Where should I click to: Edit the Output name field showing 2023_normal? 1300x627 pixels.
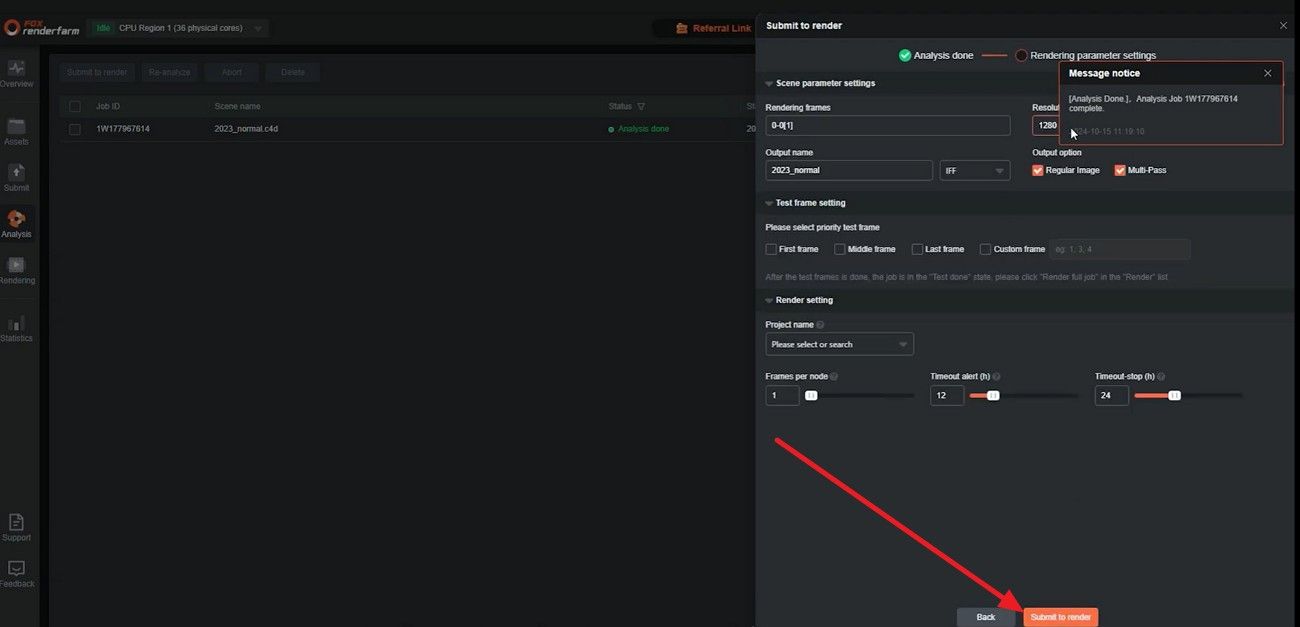coord(848,170)
